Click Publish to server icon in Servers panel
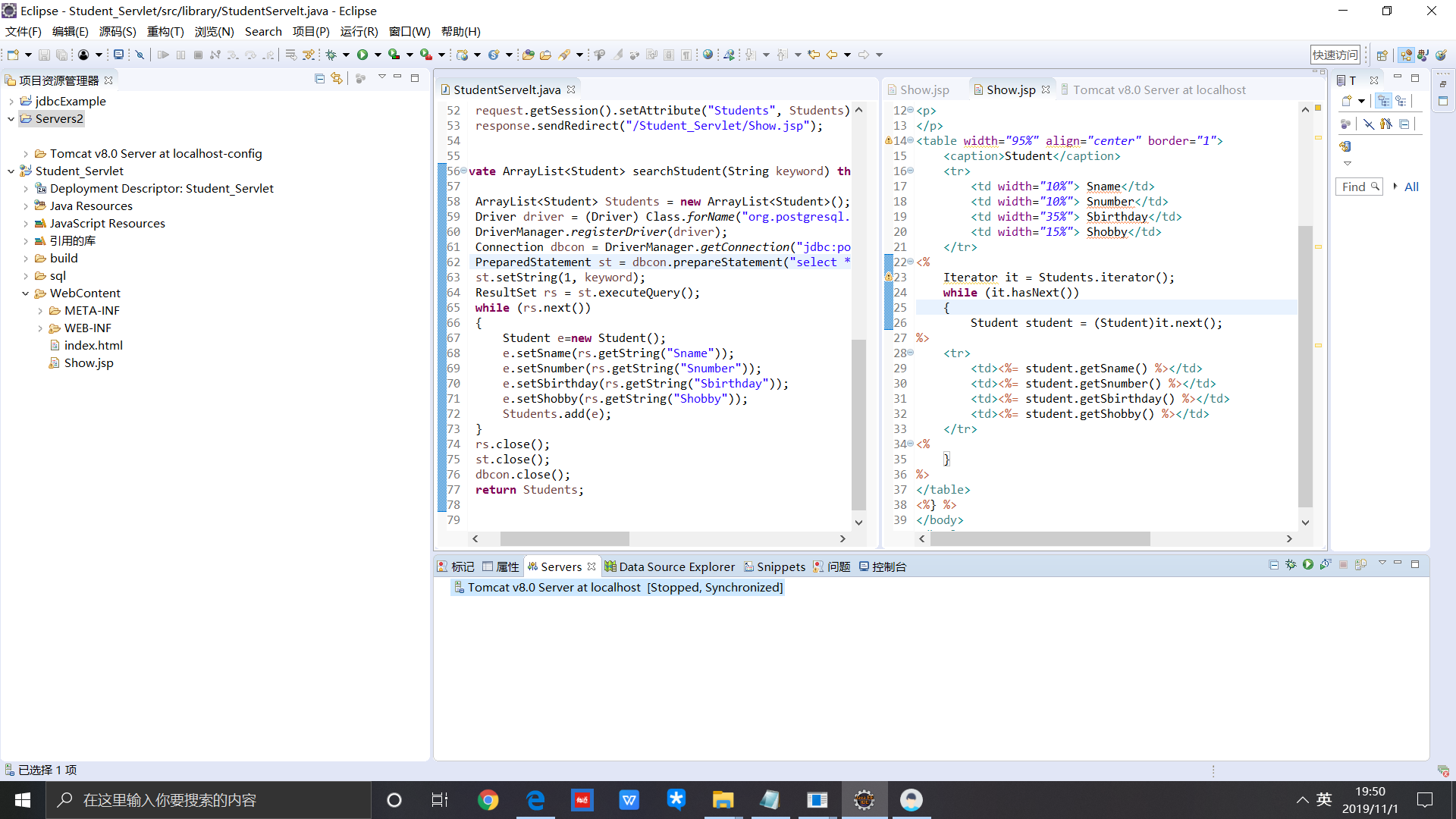The height and width of the screenshot is (819, 1456). (1361, 565)
